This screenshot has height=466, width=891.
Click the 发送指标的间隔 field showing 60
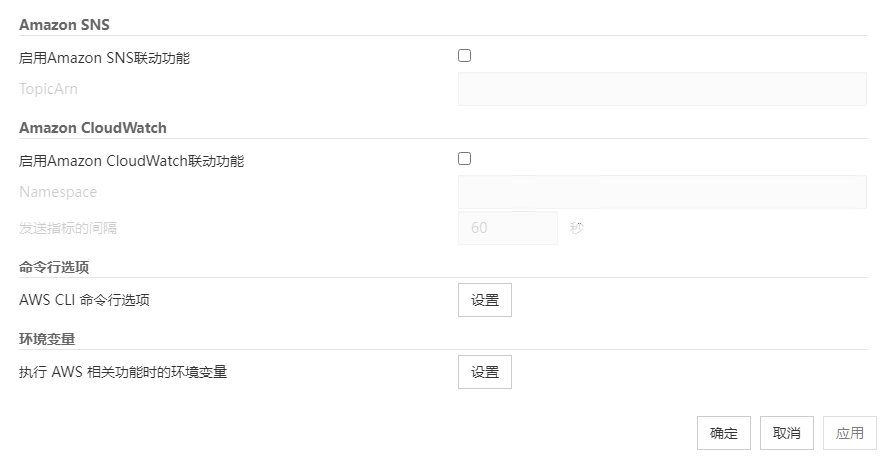pyautogui.click(x=507, y=228)
